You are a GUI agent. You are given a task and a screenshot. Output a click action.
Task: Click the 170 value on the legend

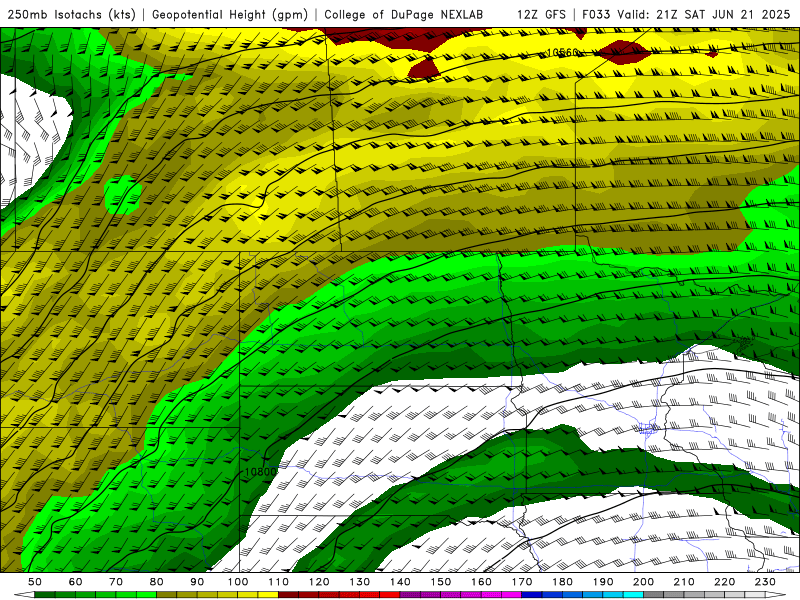pyautogui.click(x=522, y=582)
